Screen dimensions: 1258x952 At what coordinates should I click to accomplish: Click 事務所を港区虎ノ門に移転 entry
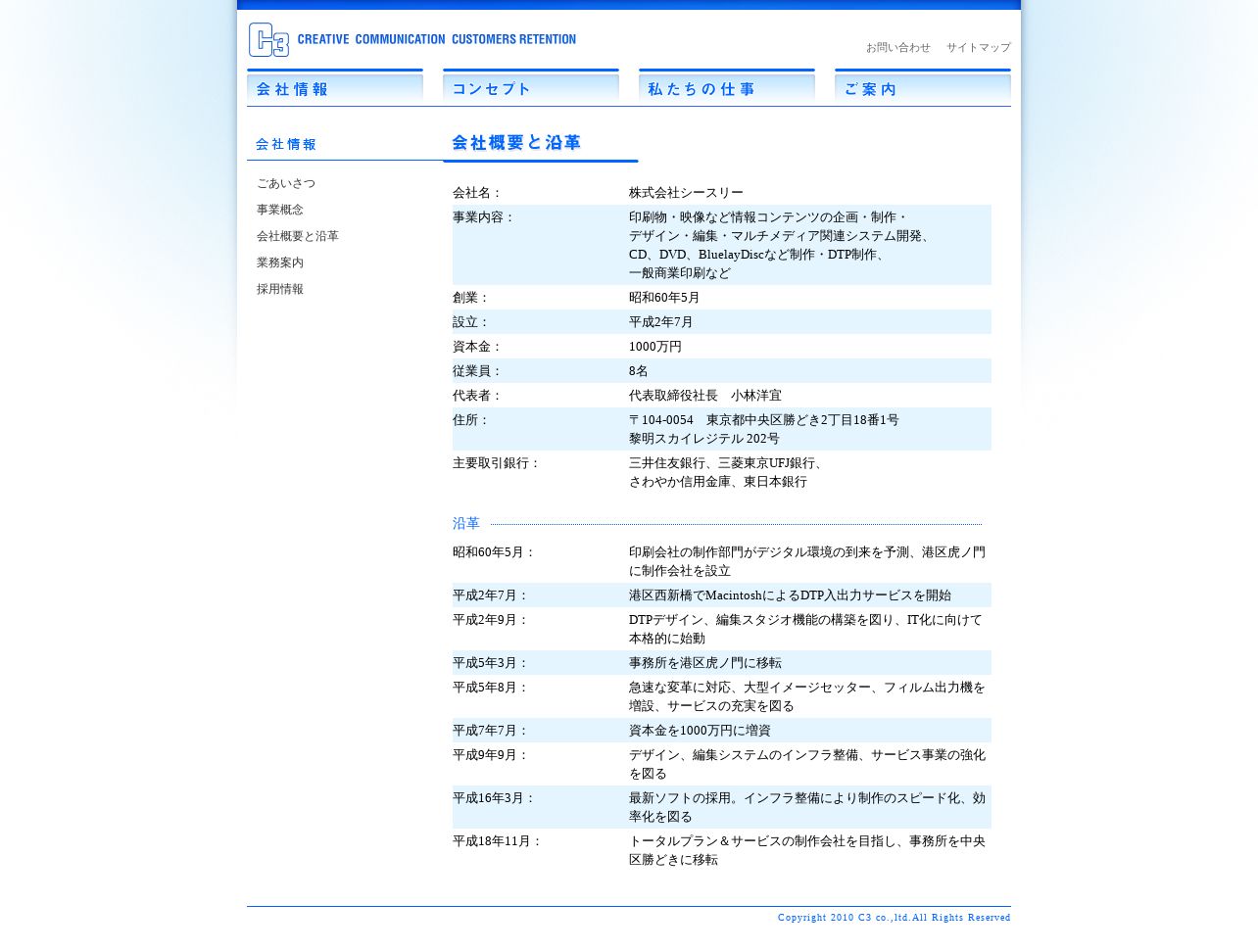(x=705, y=663)
